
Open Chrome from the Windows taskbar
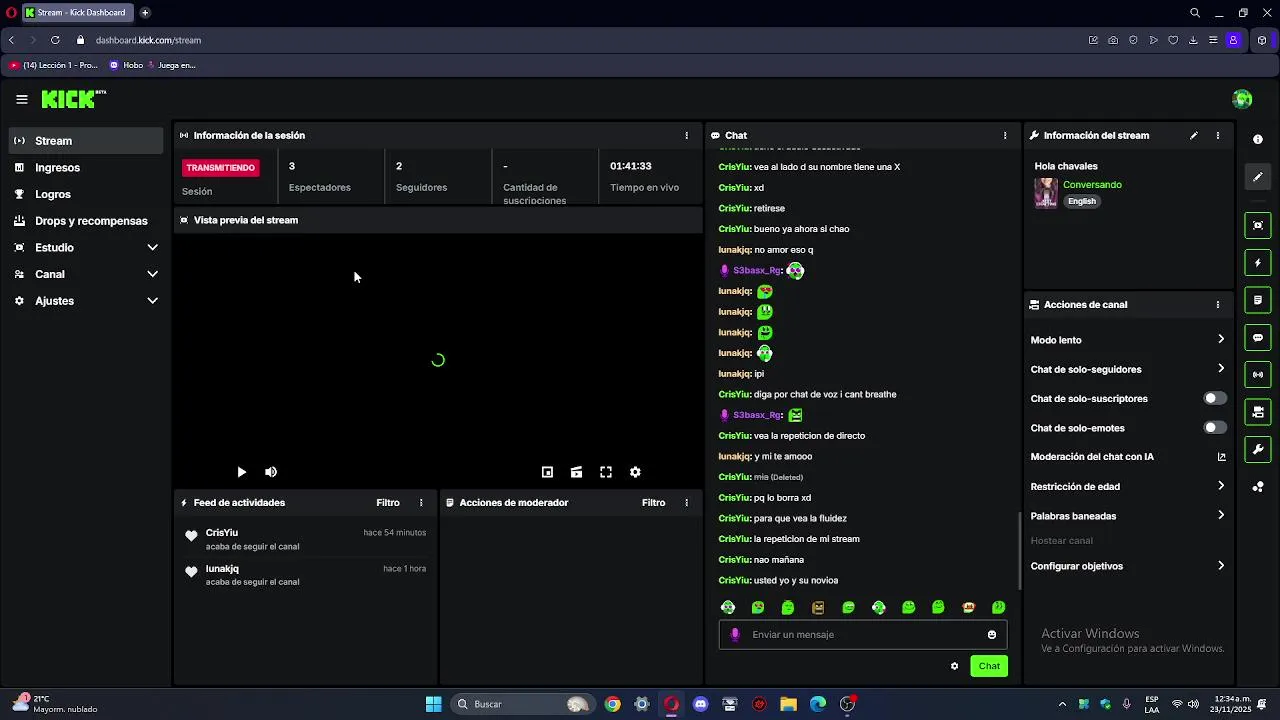(612, 704)
